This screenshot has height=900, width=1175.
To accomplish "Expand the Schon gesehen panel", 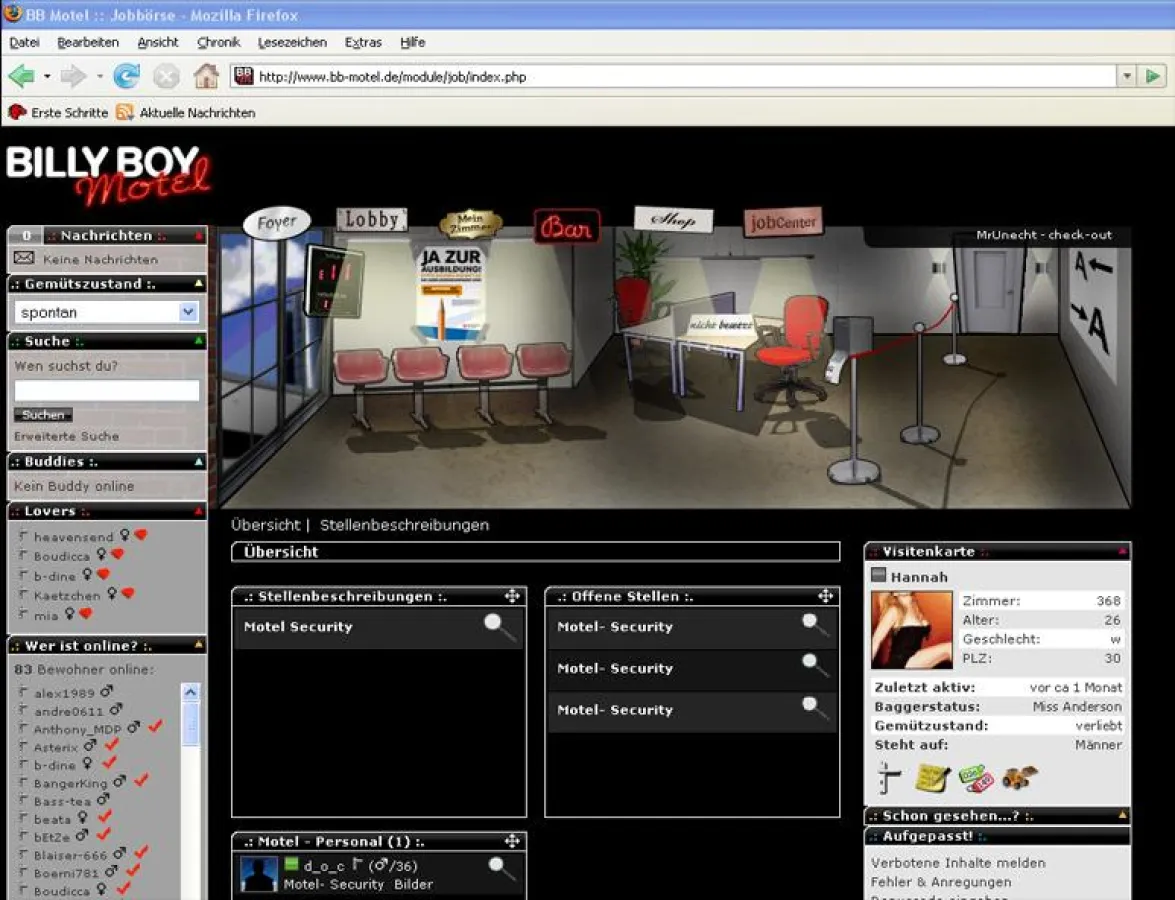I will (1123, 816).
